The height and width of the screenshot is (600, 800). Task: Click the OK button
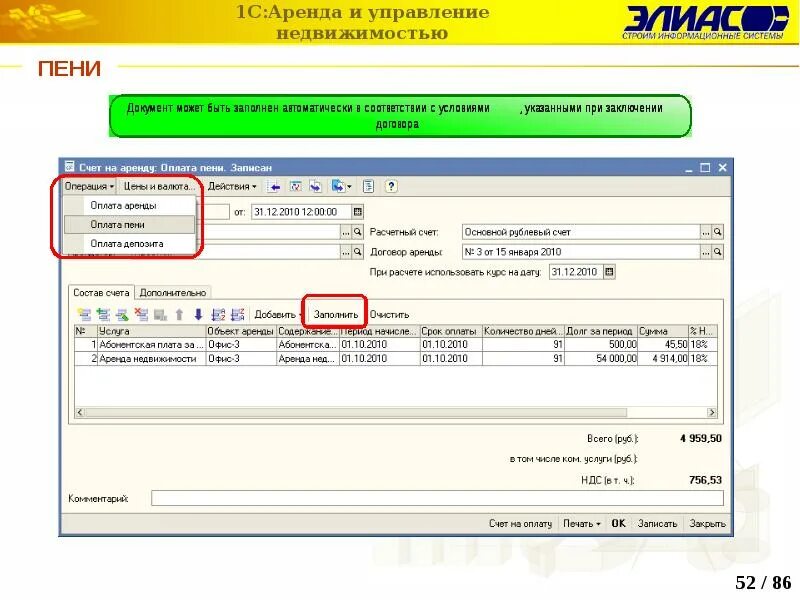618,523
